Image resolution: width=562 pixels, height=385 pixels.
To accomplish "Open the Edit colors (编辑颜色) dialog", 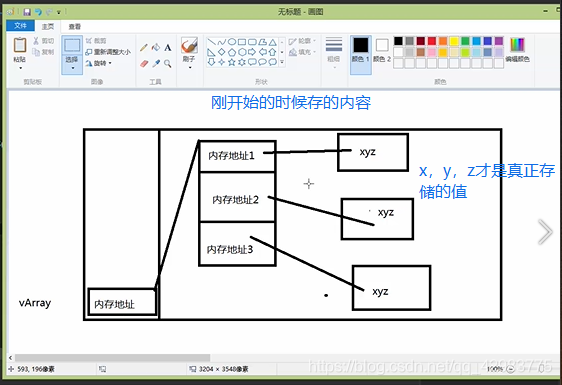I will pos(517,50).
